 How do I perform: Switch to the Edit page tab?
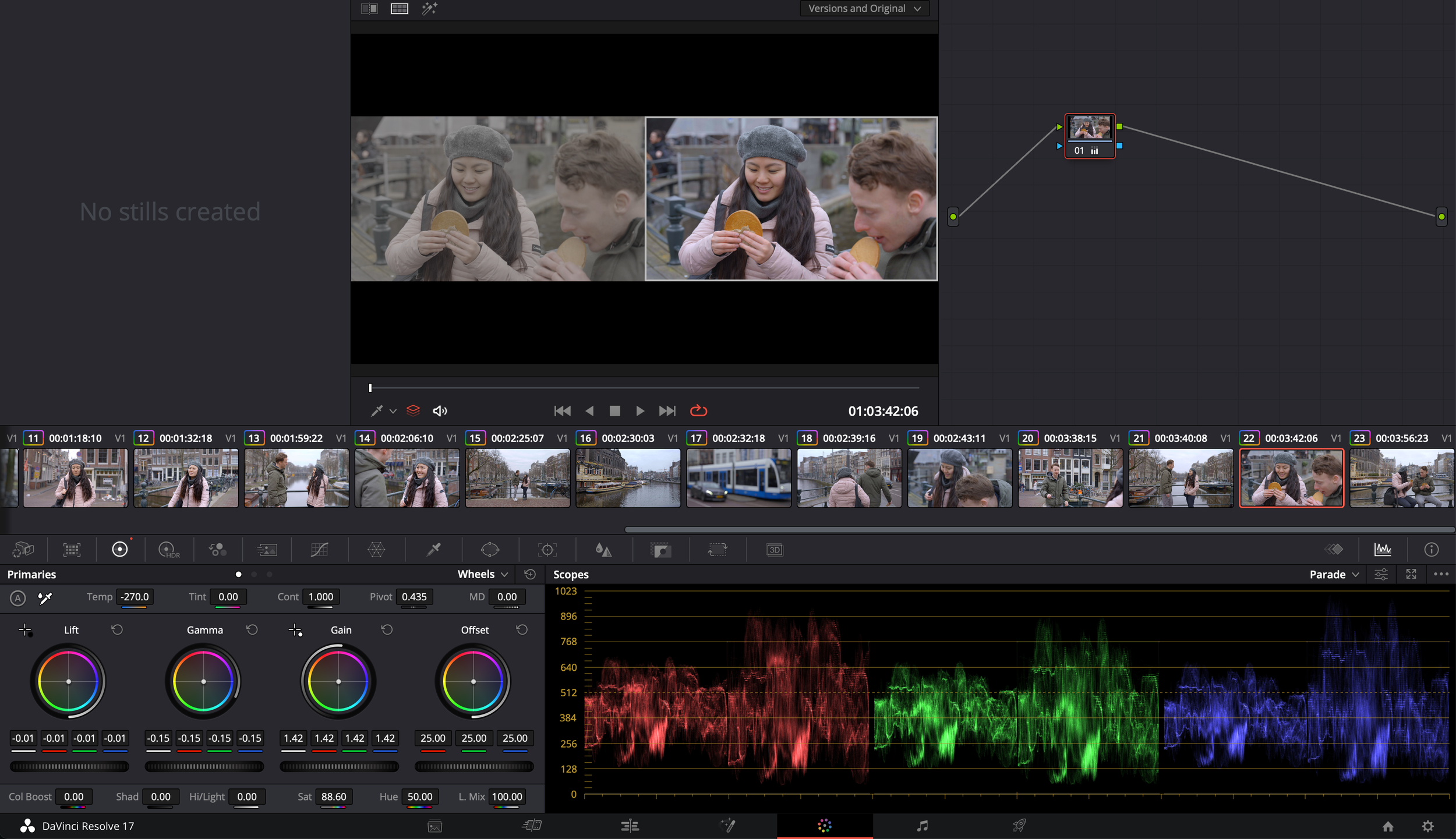coord(630,826)
